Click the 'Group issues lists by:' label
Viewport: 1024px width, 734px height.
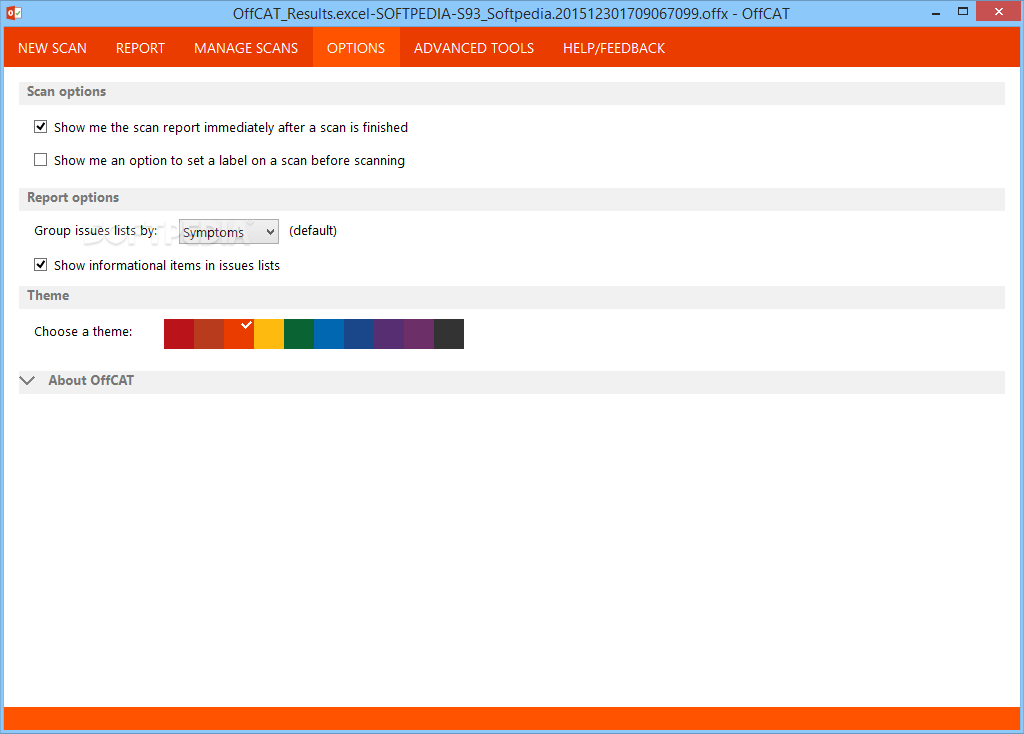(95, 231)
